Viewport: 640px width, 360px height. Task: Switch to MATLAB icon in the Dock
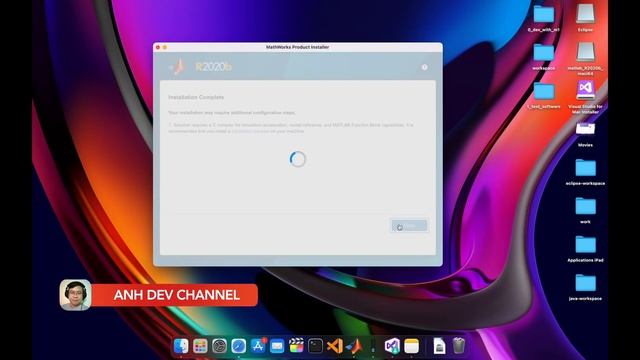tap(354, 346)
